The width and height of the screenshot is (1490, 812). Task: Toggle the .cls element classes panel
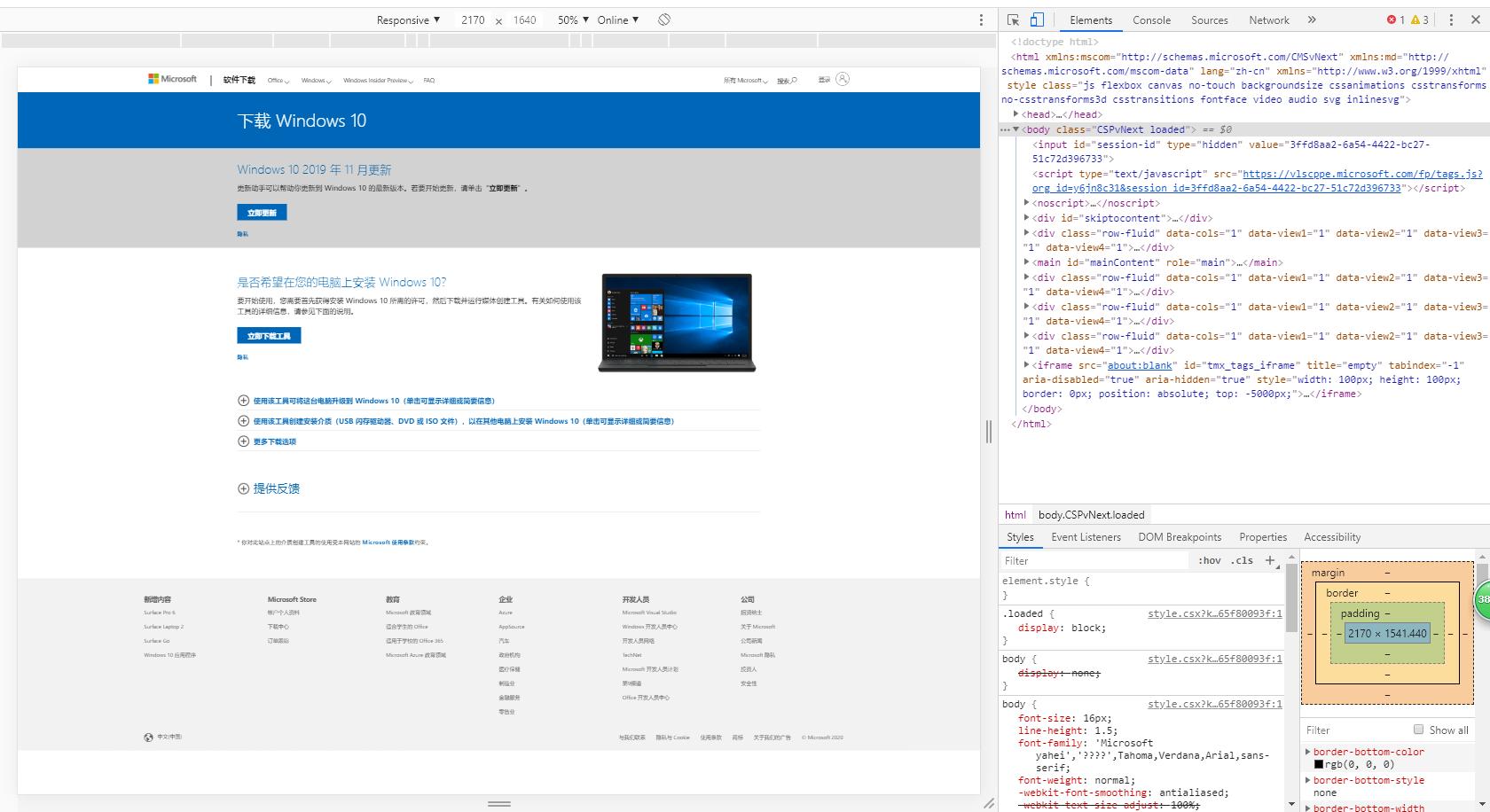click(1243, 560)
